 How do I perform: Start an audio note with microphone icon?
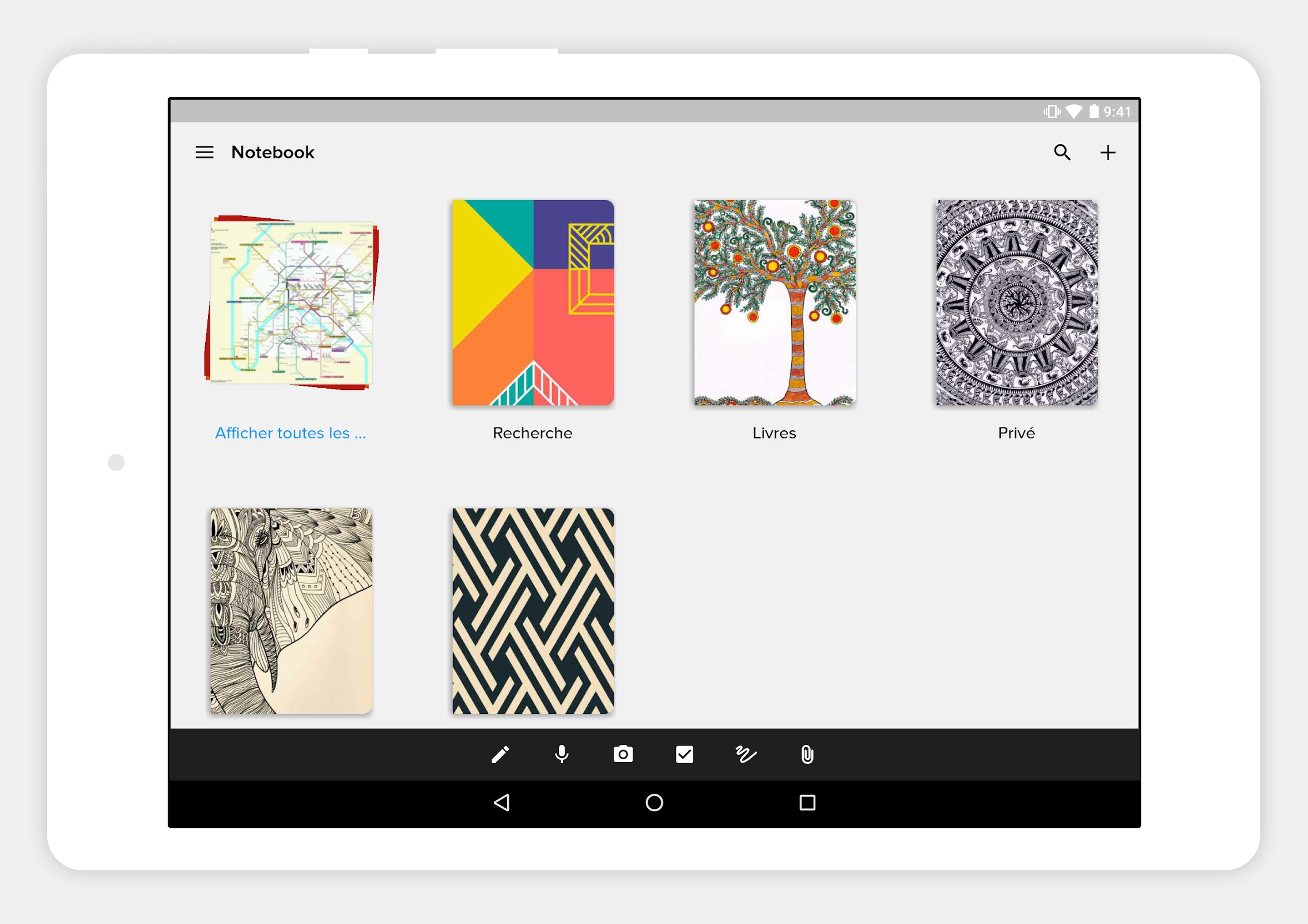pyautogui.click(x=562, y=754)
